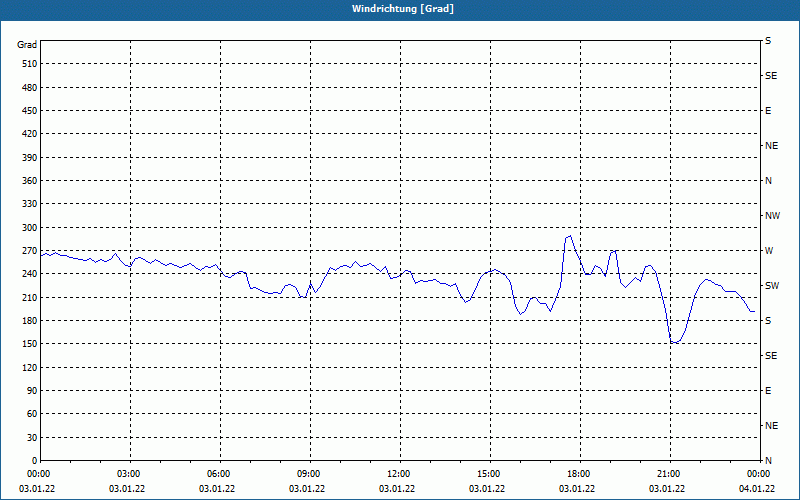Click the 300 degree axis label
The height and width of the screenshot is (500, 800).
[x=30, y=228]
